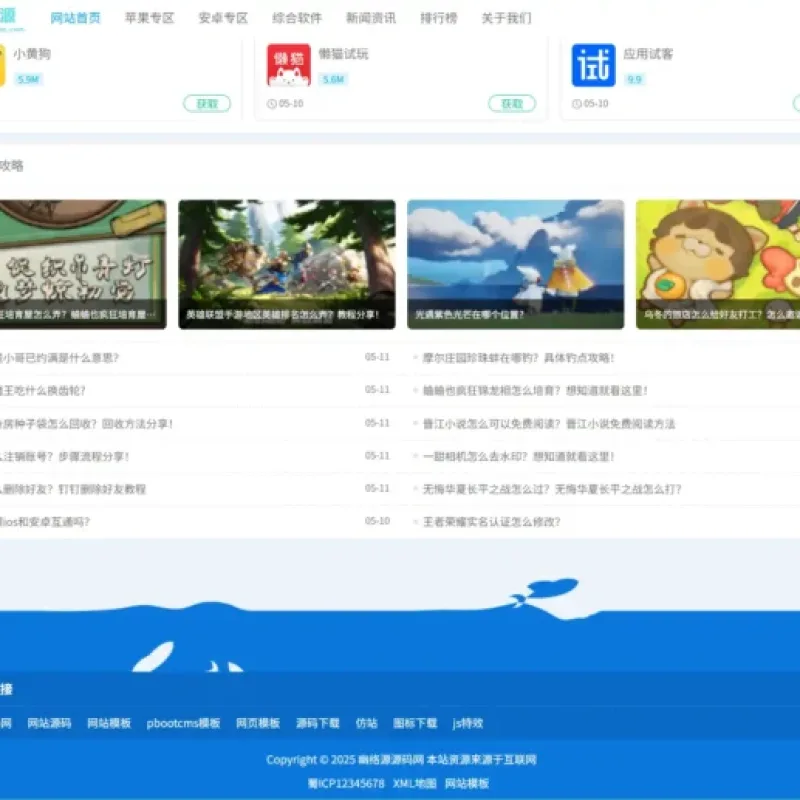Open the 仿站 friend link
Screen dimensions: 800x800
click(x=366, y=723)
